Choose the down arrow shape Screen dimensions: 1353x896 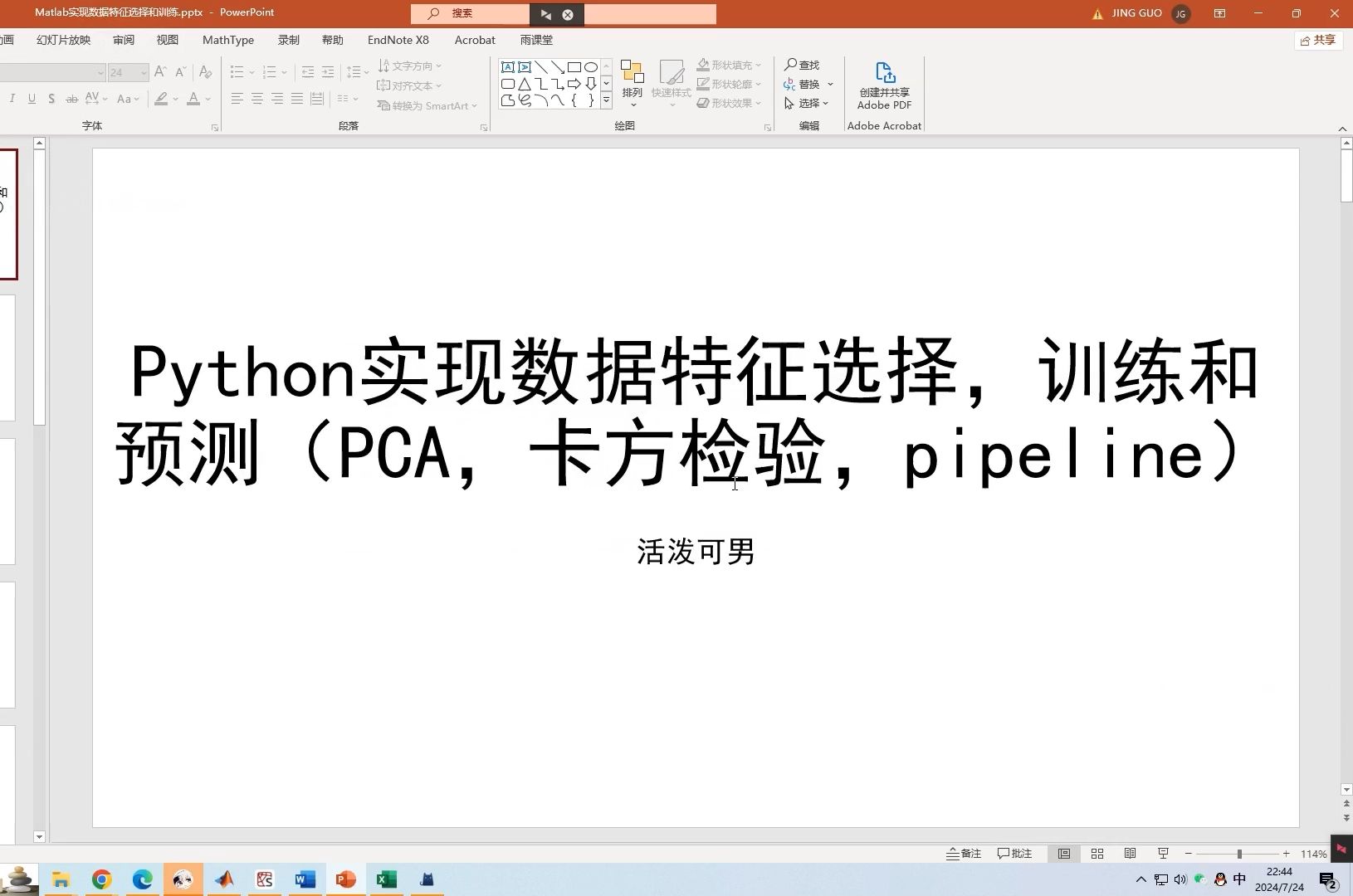click(591, 84)
